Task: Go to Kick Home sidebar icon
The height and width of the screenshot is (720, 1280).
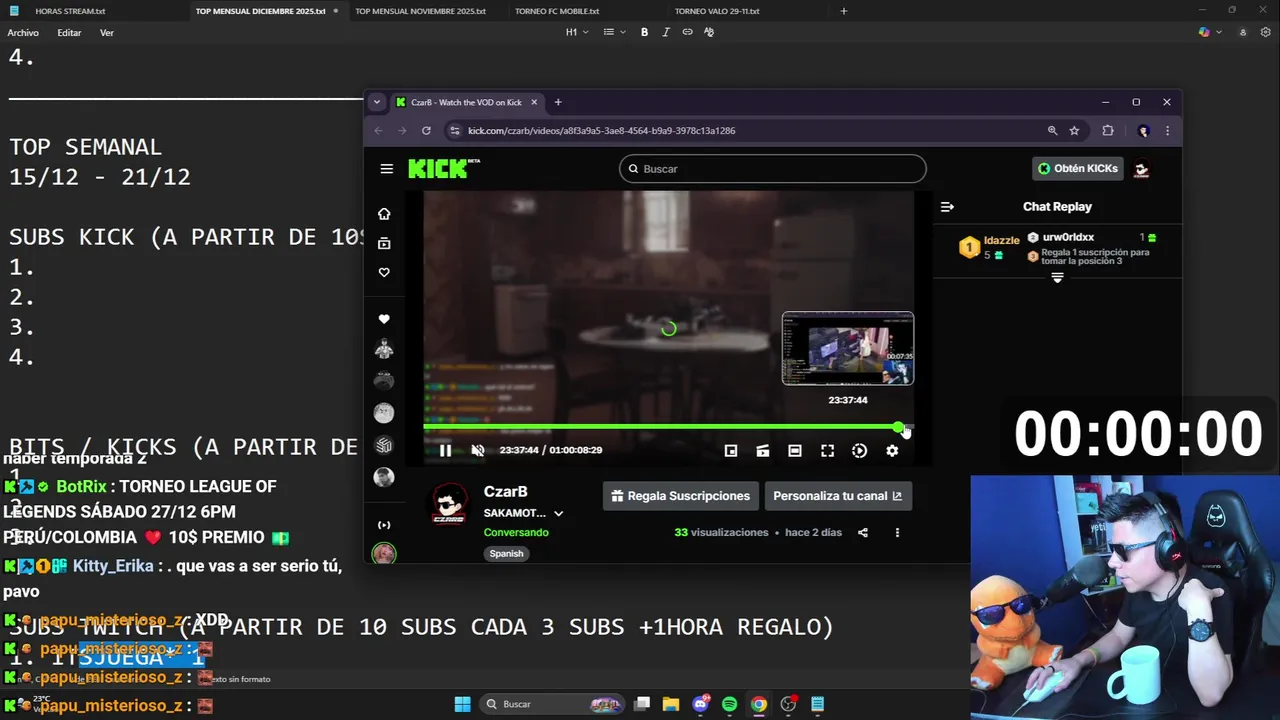Action: [x=384, y=214]
